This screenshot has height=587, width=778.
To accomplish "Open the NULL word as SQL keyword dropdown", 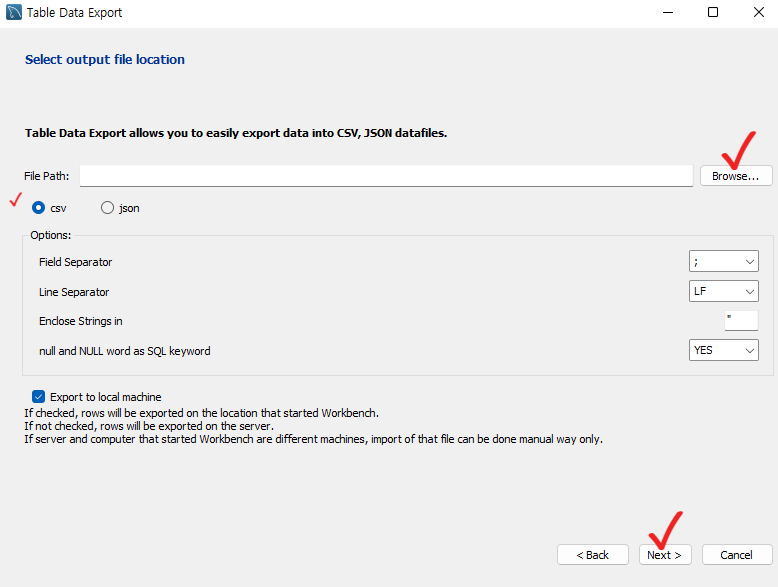I will tap(723, 350).
